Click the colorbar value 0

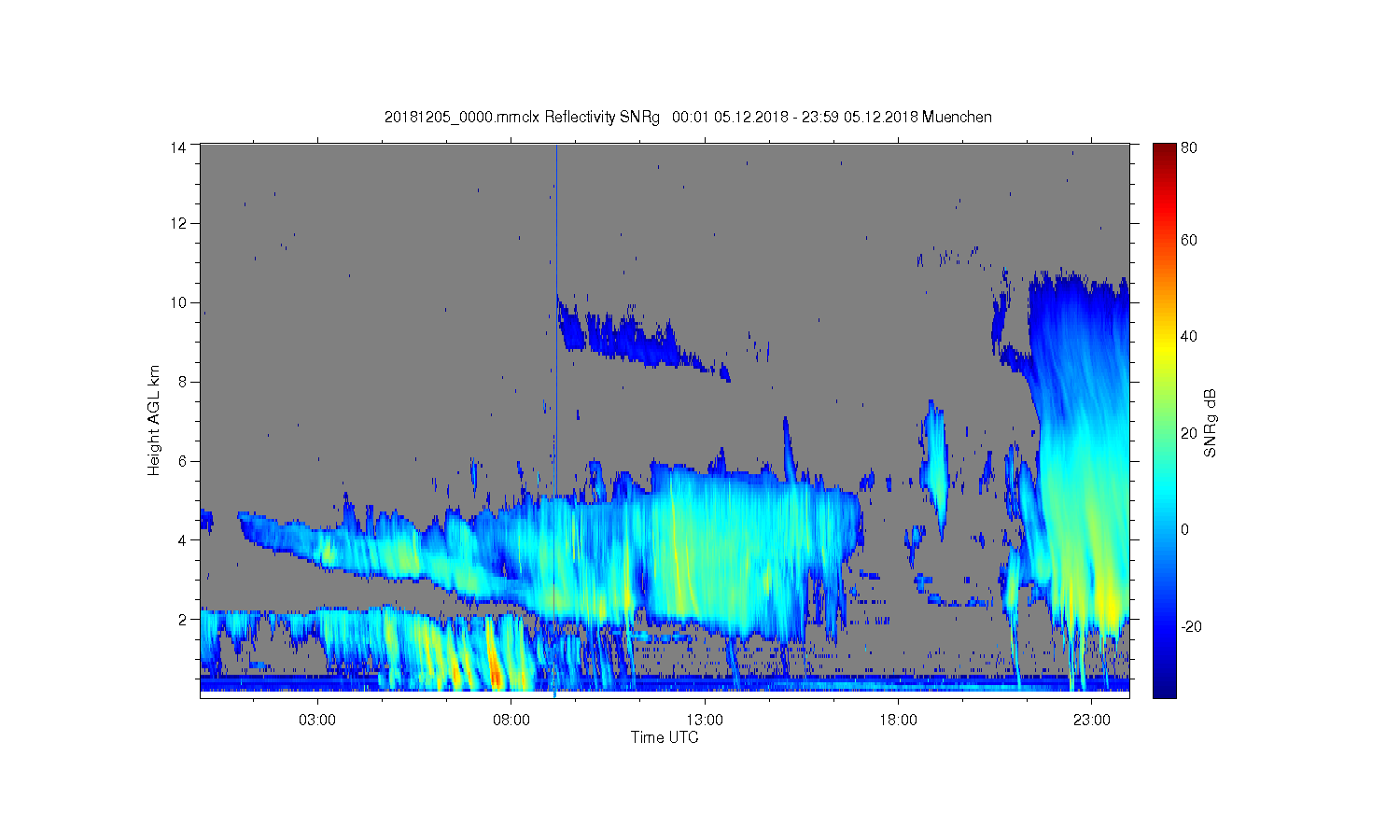point(1185,529)
